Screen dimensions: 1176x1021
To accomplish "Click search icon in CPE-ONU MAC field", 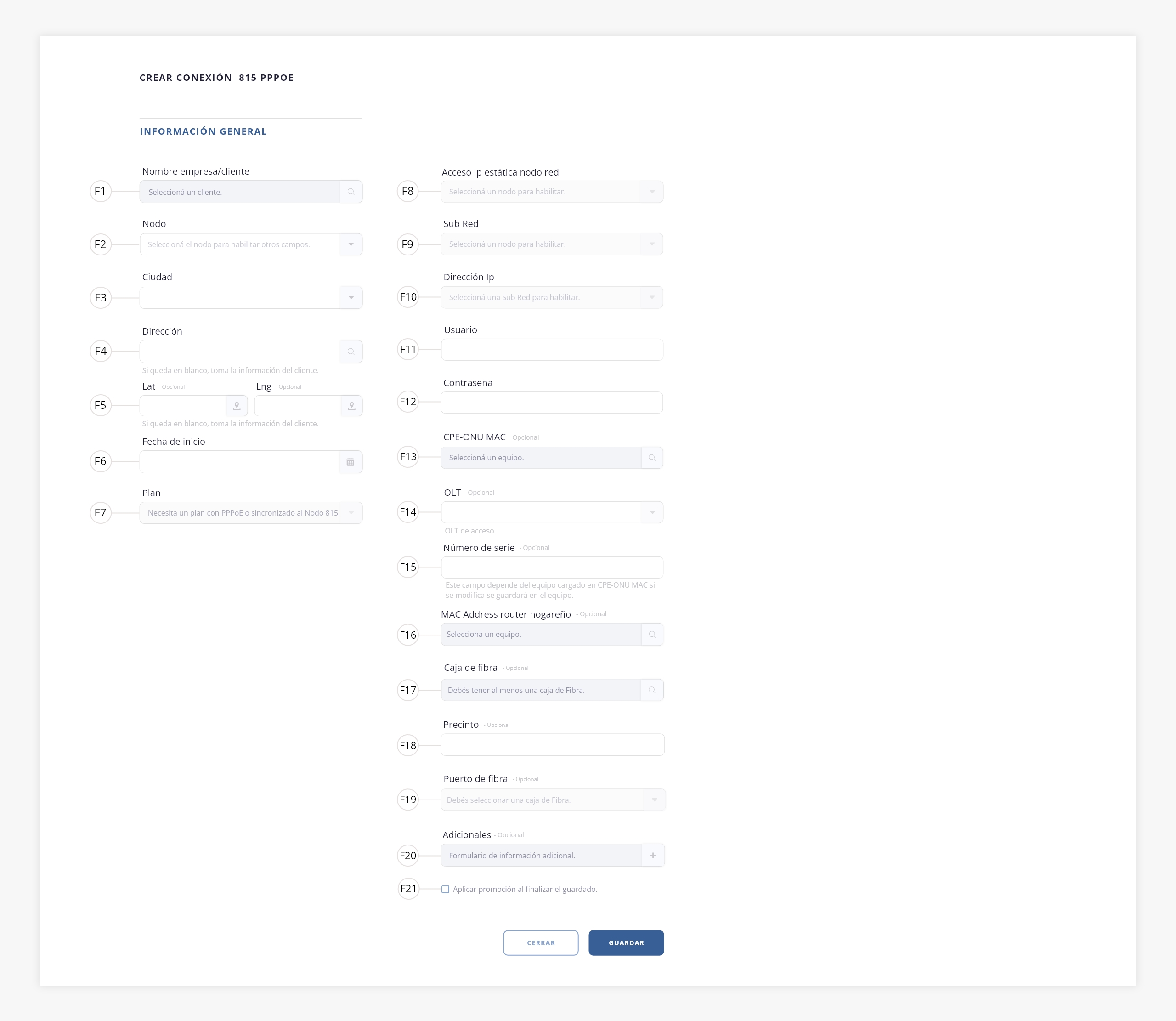I will 652,458.
